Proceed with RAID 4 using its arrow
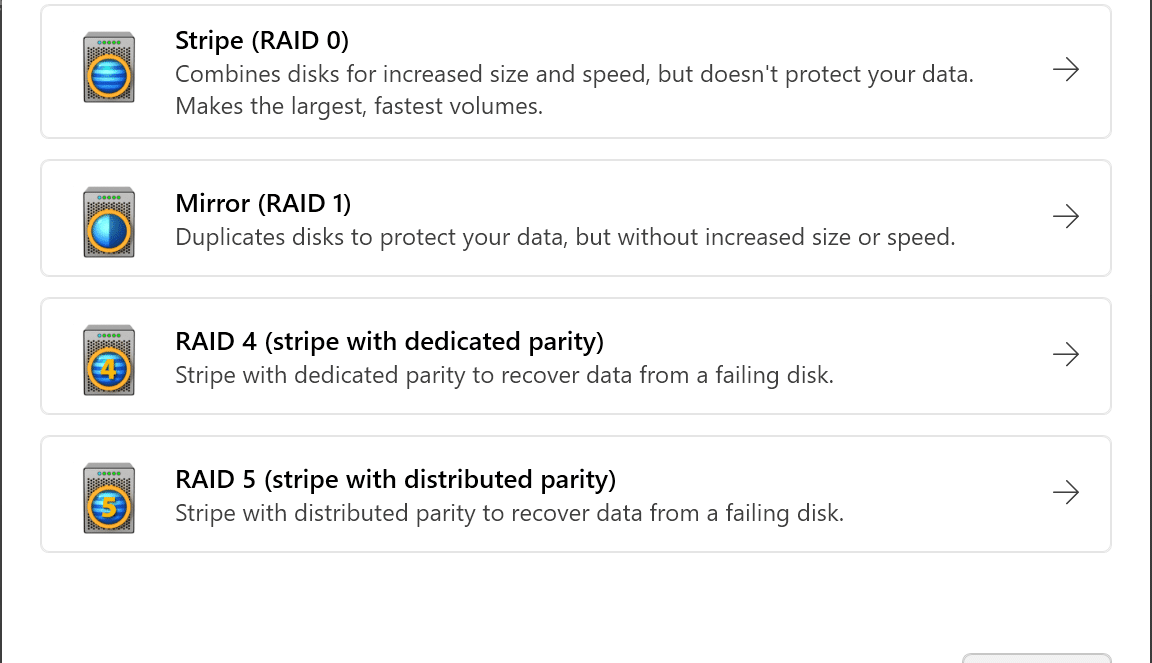The width and height of the screenshot is (1152, 663). [x=1065, y=354]
